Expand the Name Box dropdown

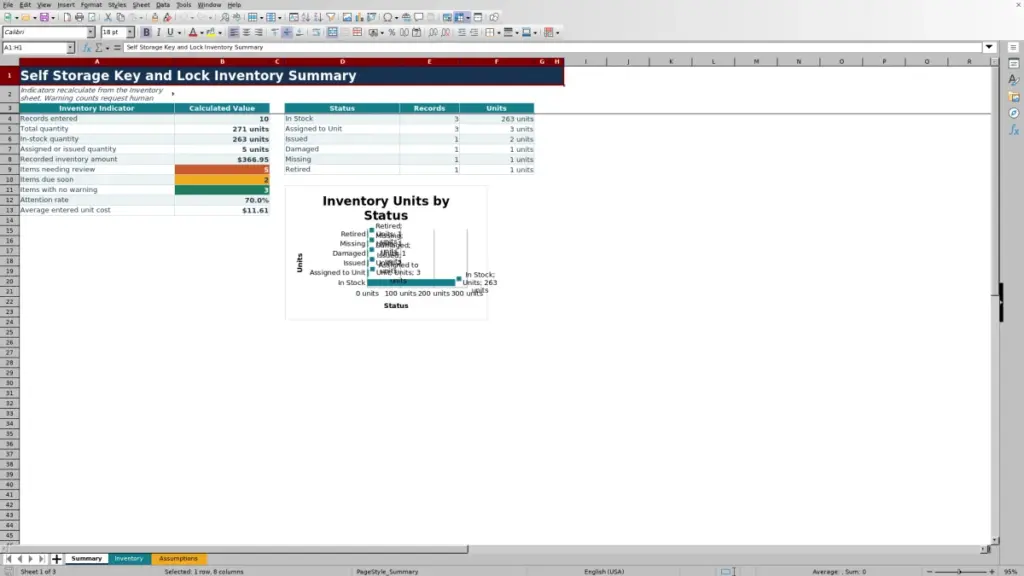coord(70,48)
